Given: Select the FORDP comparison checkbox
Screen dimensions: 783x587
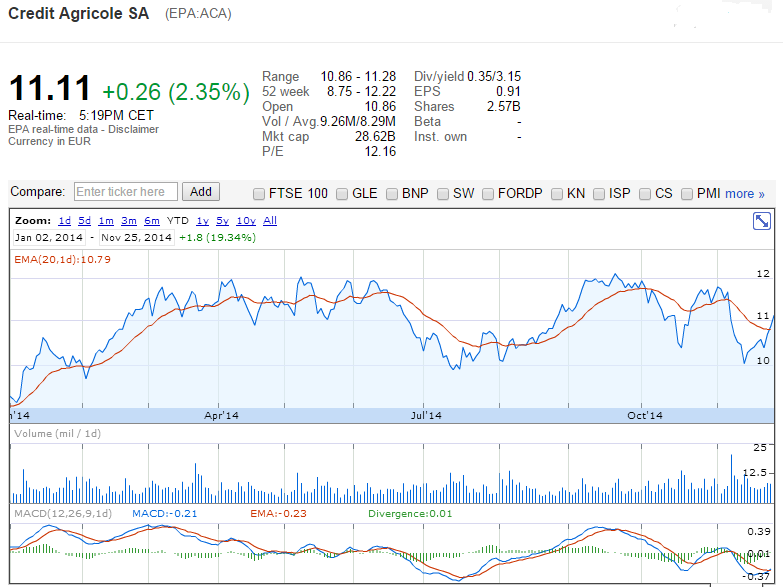Looking at the screenshot, I should coord(488,194).
